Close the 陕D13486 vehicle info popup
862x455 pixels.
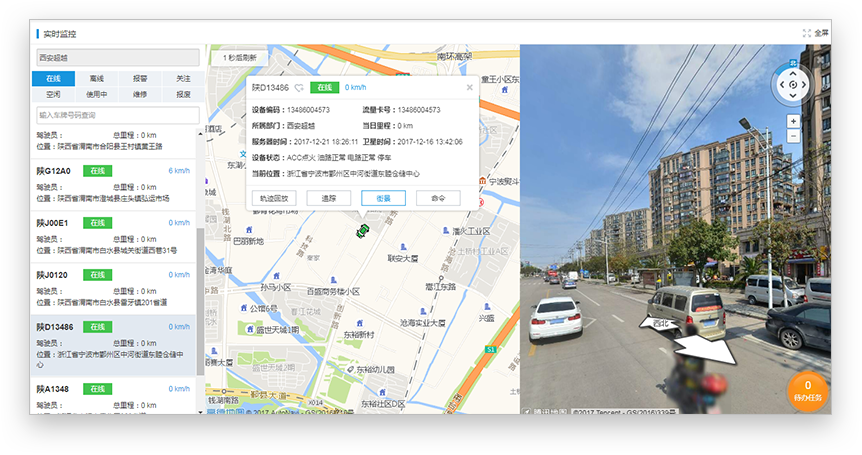[x=470, y=87]
